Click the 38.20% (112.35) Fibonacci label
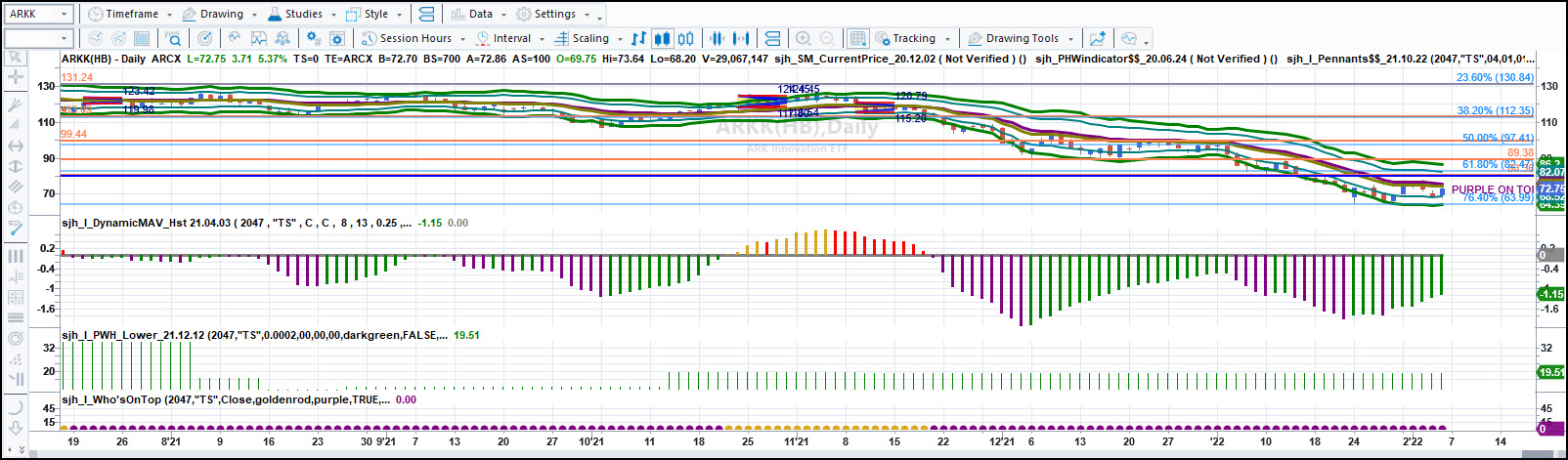The image size is (1568, 460). tap(1495, 110)
